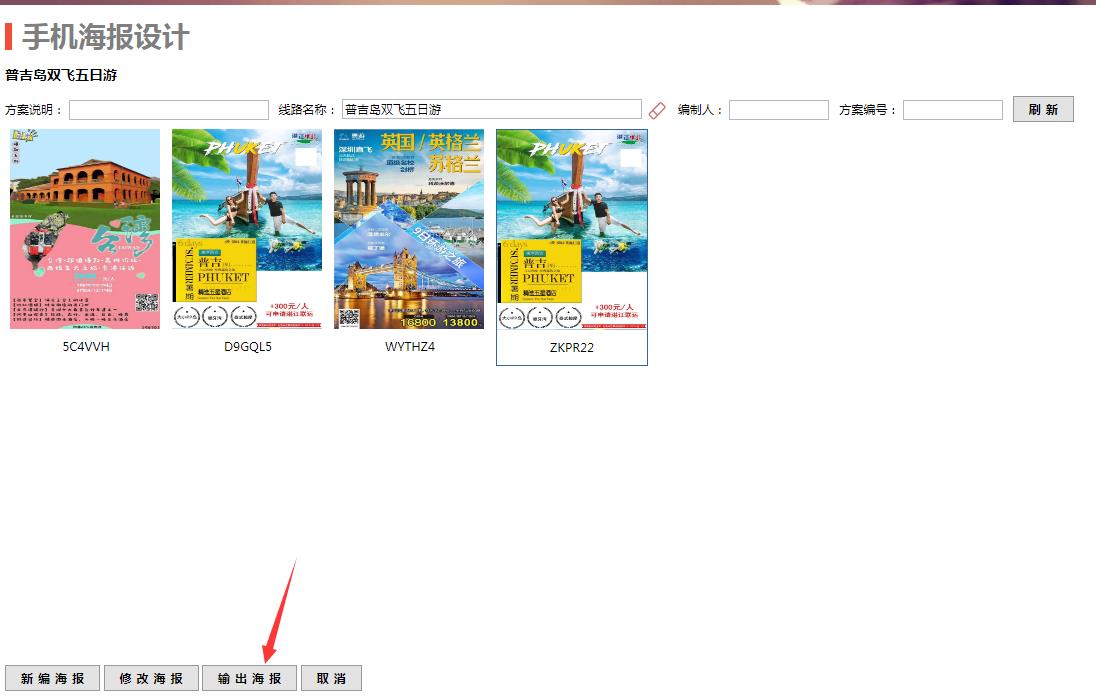This screenshot has height=698, width=1096.
Task: Click 输出海报 to export poster
Action: point(249,678)
